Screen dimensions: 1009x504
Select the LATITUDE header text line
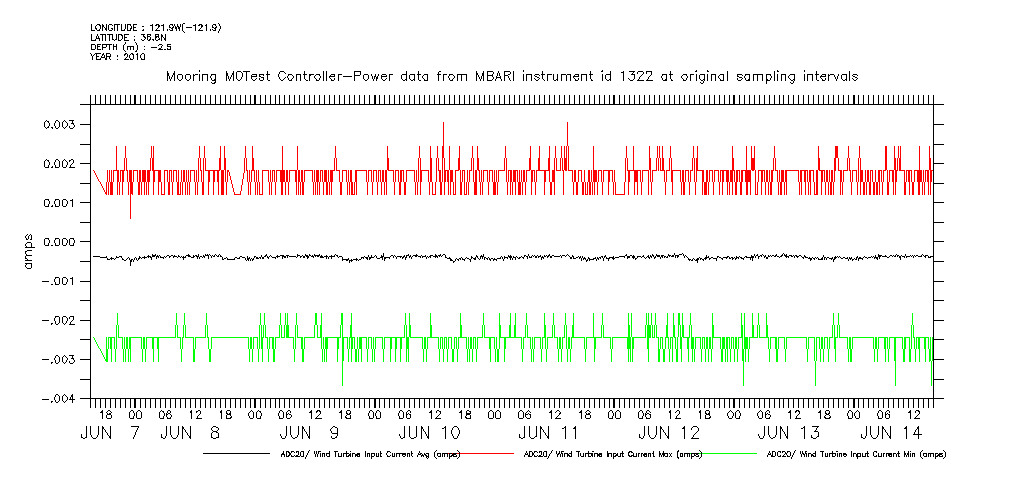click(127, 37)
